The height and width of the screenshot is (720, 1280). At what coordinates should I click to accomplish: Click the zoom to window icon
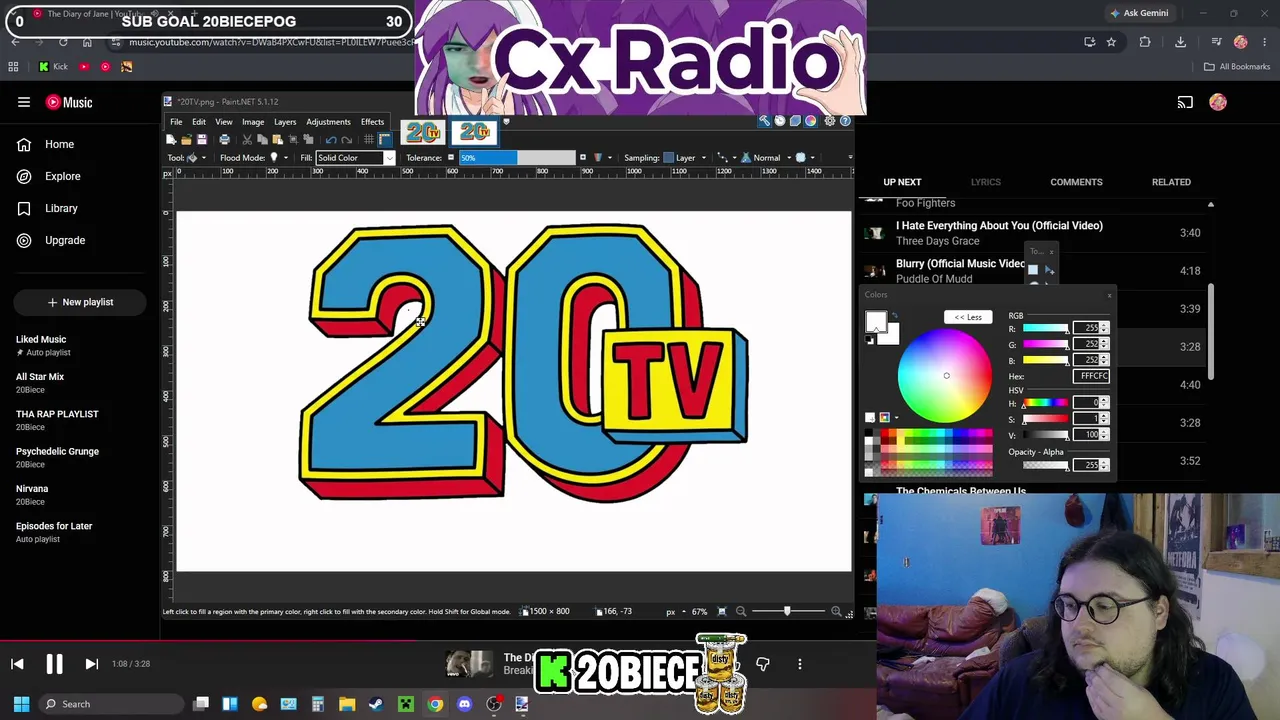[722, 612]
